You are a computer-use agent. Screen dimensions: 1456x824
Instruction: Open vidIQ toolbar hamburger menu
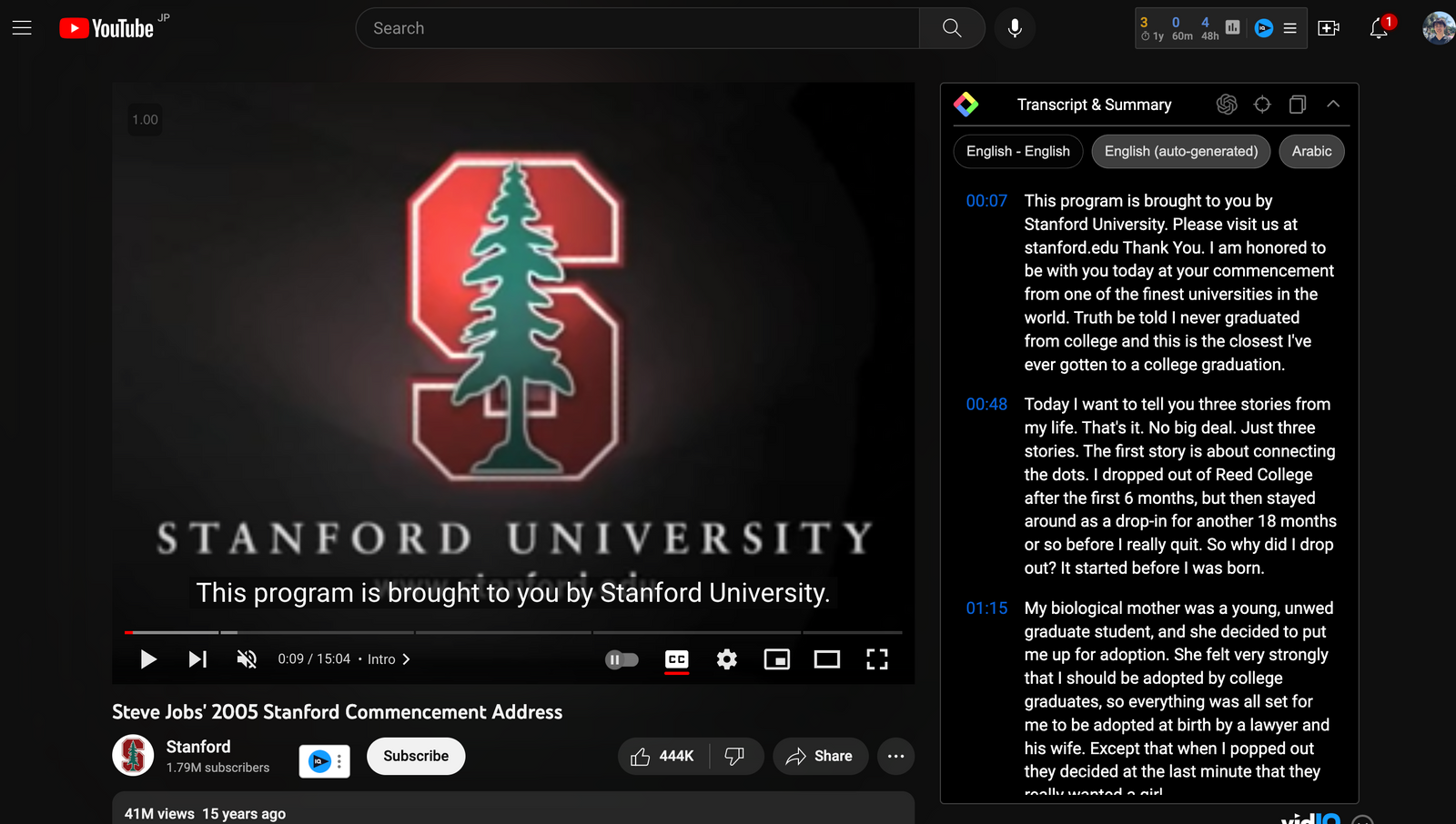1289,28
